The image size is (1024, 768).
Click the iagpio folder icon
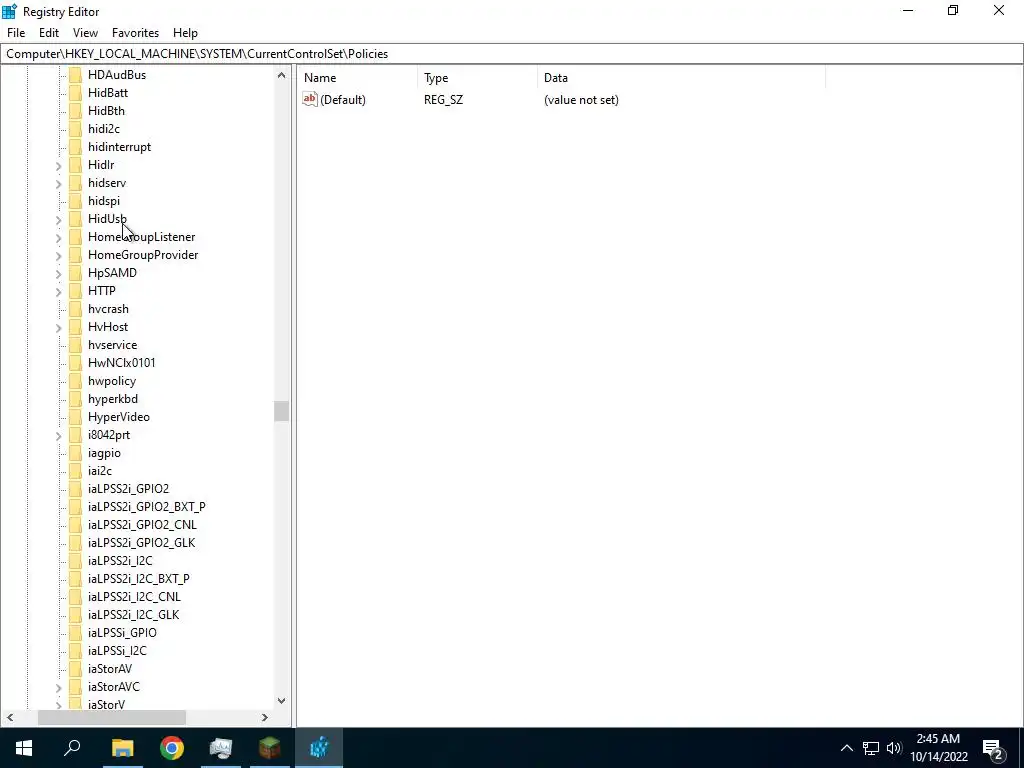76,453
